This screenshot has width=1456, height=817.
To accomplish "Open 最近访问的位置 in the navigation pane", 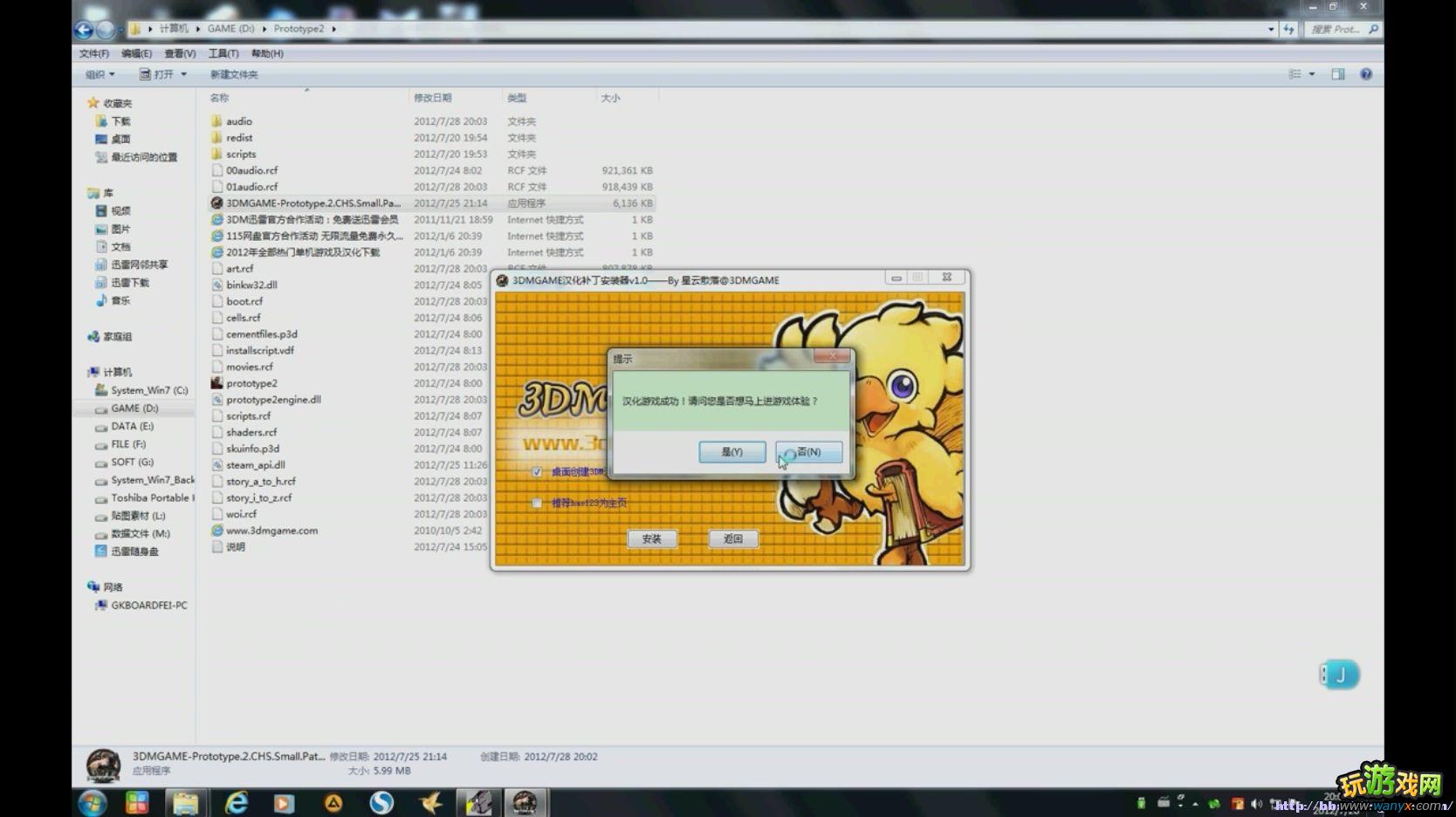I will pos(144,157).
